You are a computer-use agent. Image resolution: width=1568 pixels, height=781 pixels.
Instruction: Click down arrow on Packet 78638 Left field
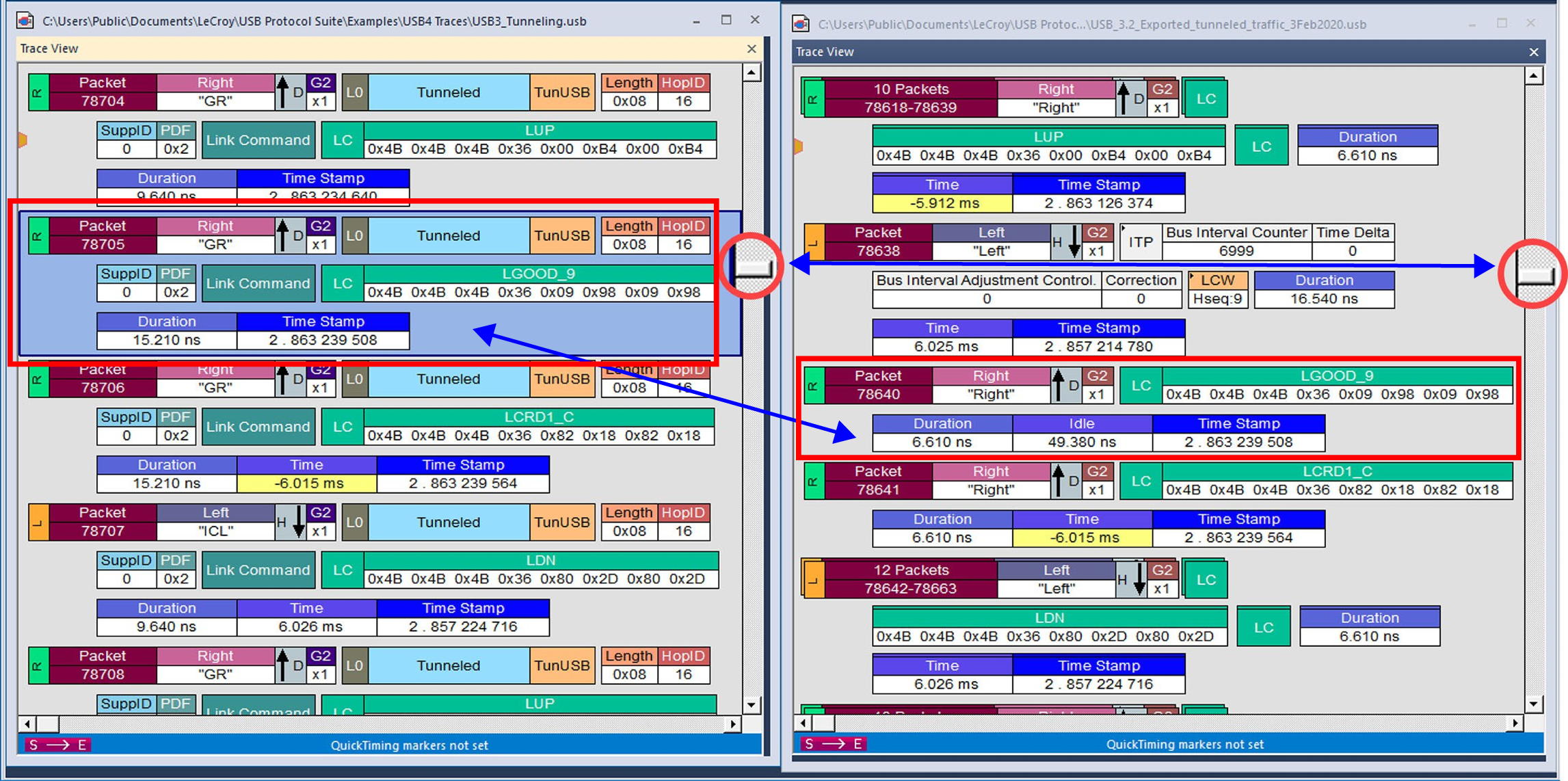pyautogui.click(x=1074, y=242)
